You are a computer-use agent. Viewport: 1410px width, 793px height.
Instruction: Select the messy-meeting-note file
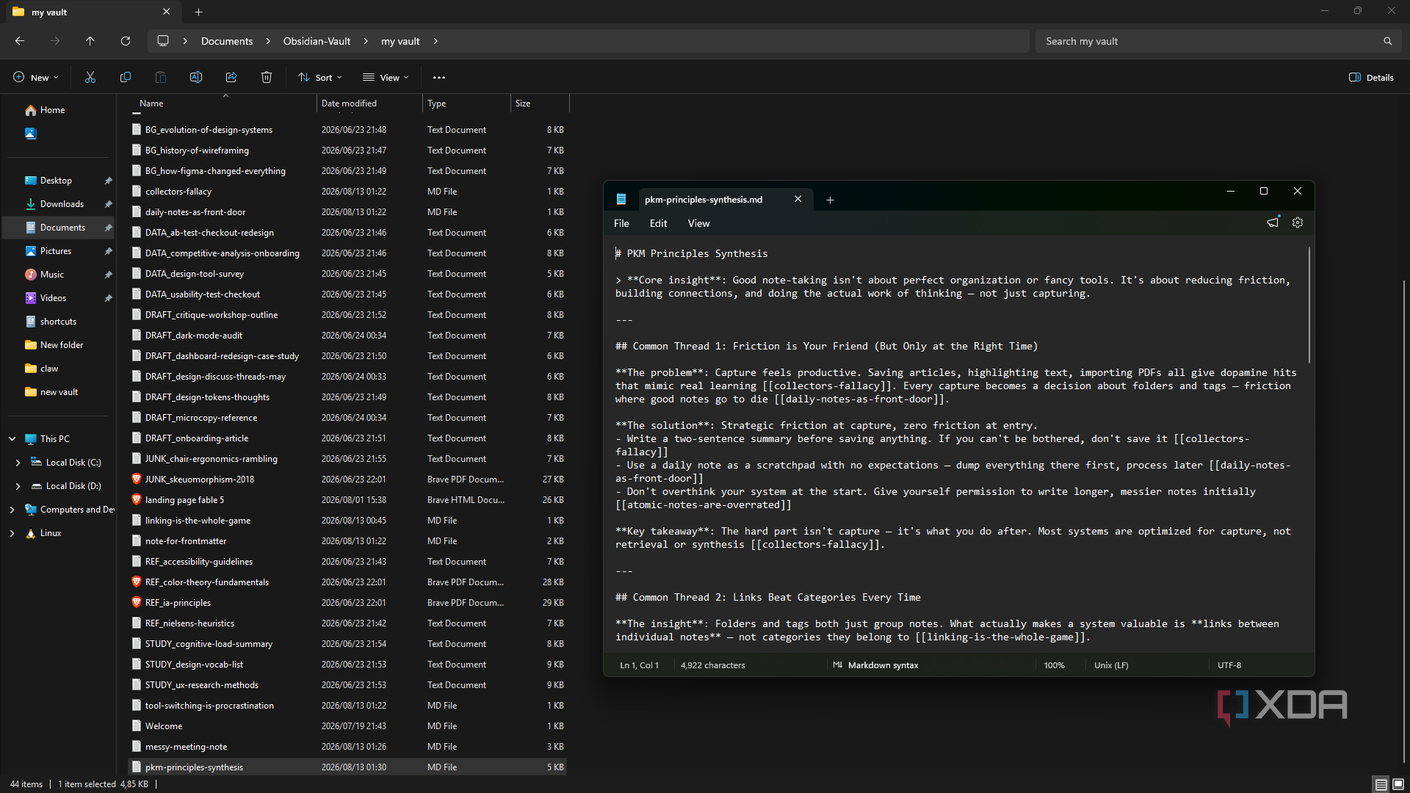click(348, 747)
